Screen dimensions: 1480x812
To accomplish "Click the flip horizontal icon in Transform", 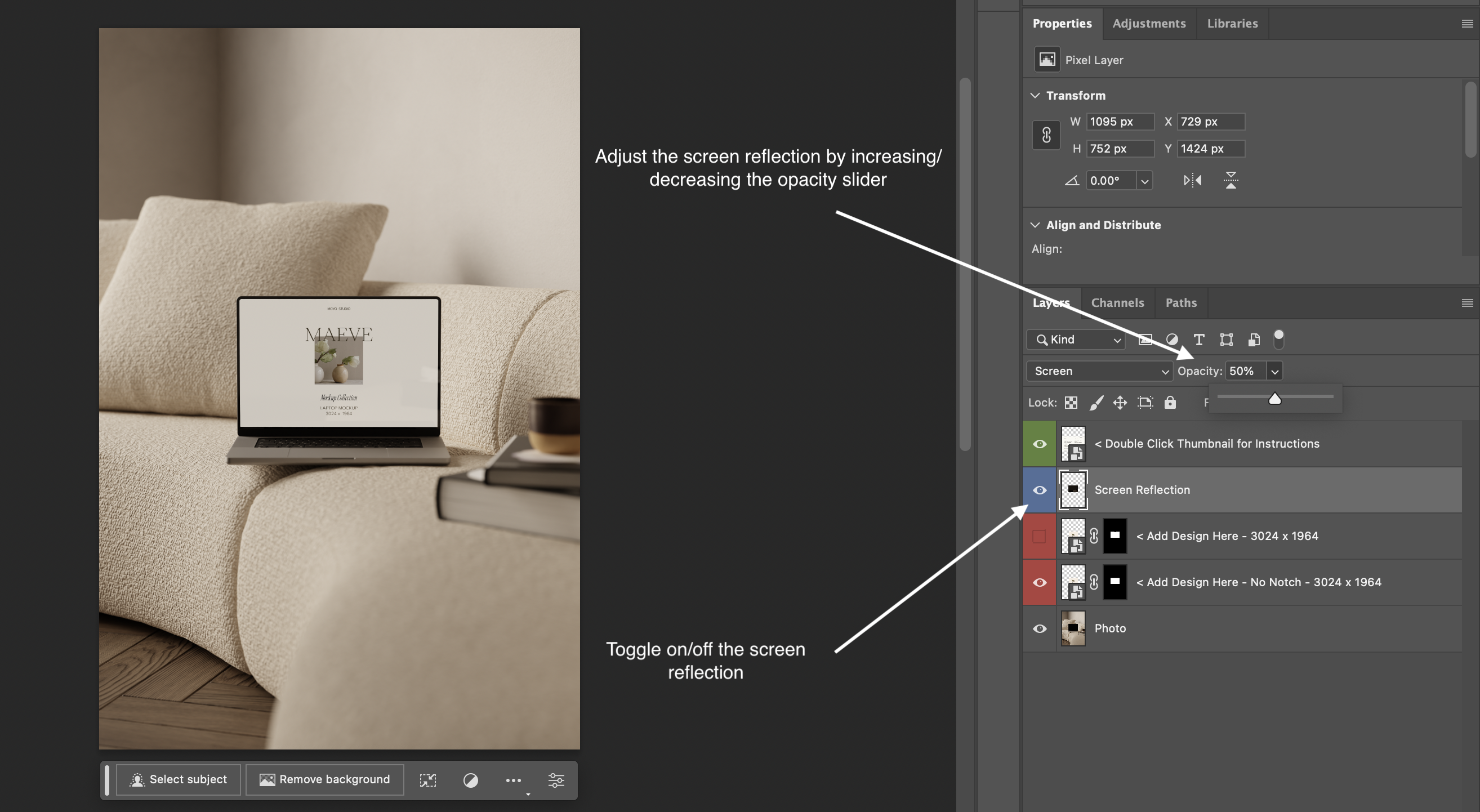I will pyautogui.click(x=1192, y=180).
